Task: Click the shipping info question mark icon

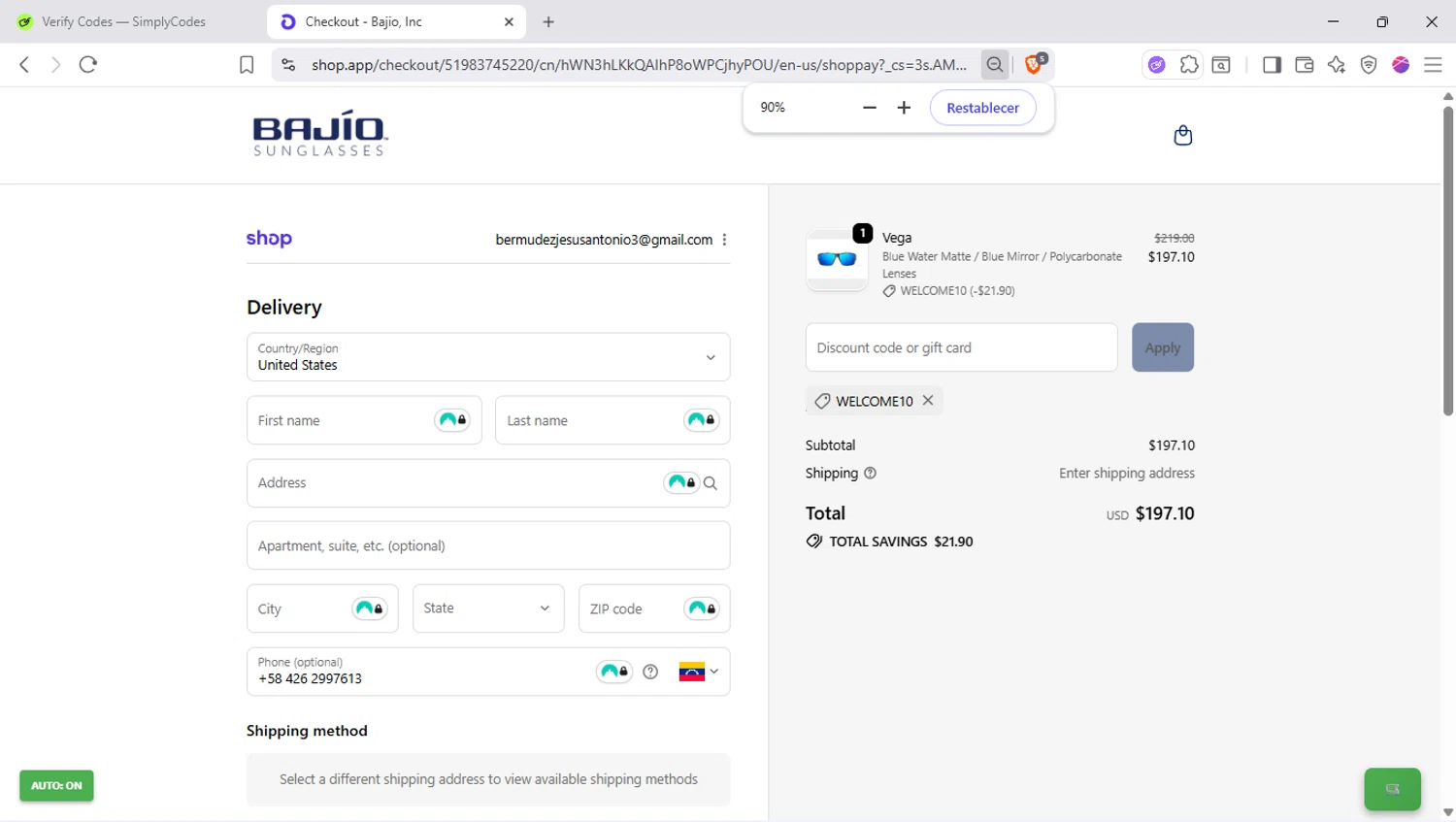Action: (870, 473)
